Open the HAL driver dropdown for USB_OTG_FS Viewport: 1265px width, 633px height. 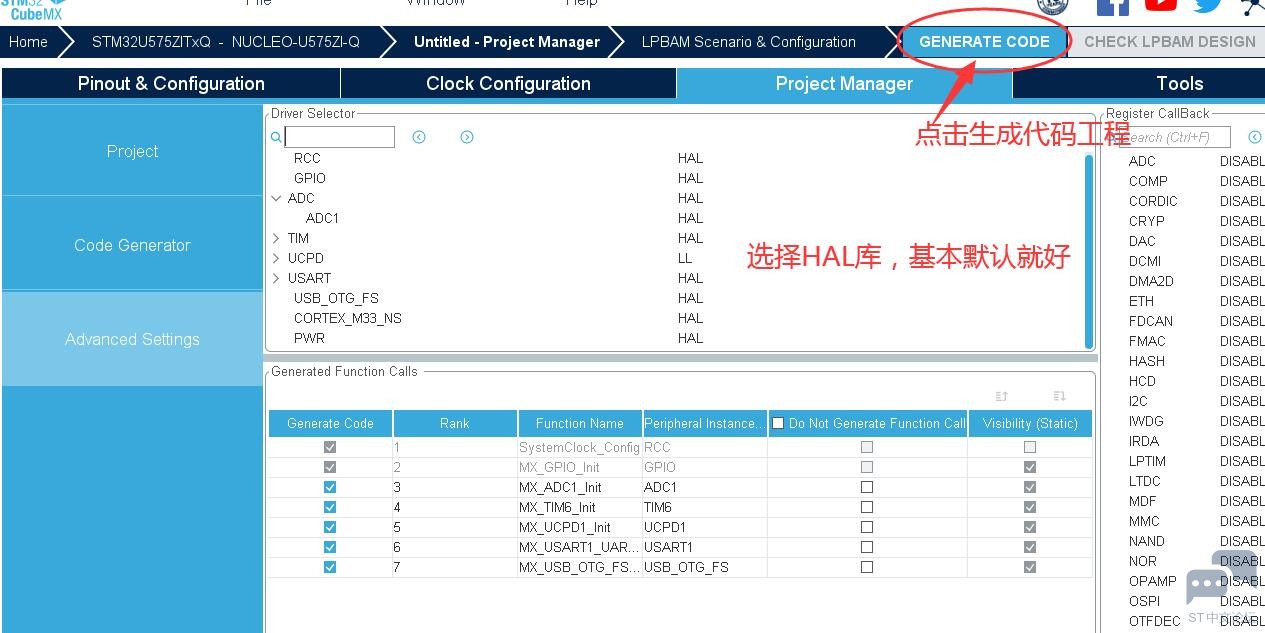coord(690,298)
